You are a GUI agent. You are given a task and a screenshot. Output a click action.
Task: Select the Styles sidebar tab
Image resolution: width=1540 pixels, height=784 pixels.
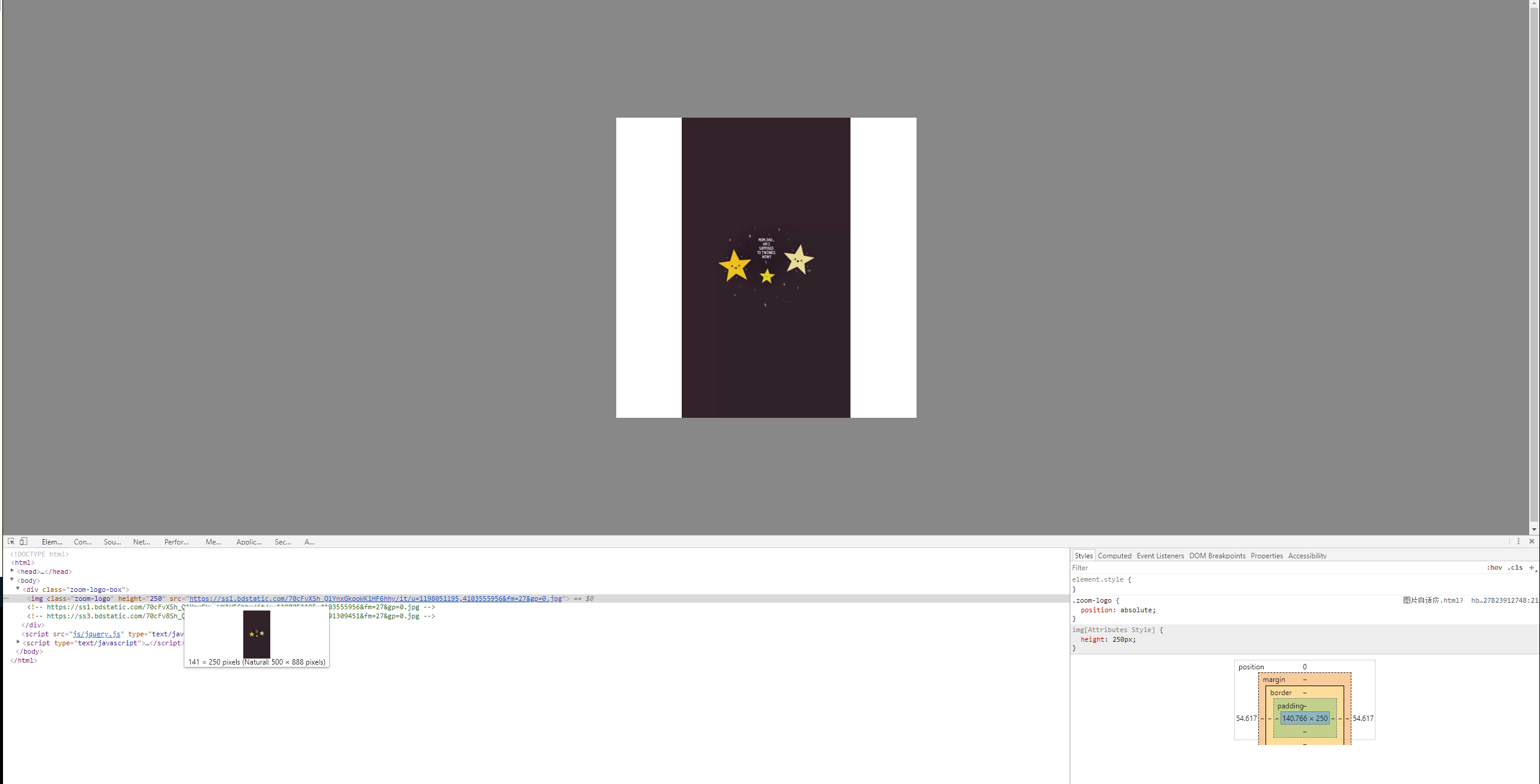1084,556
